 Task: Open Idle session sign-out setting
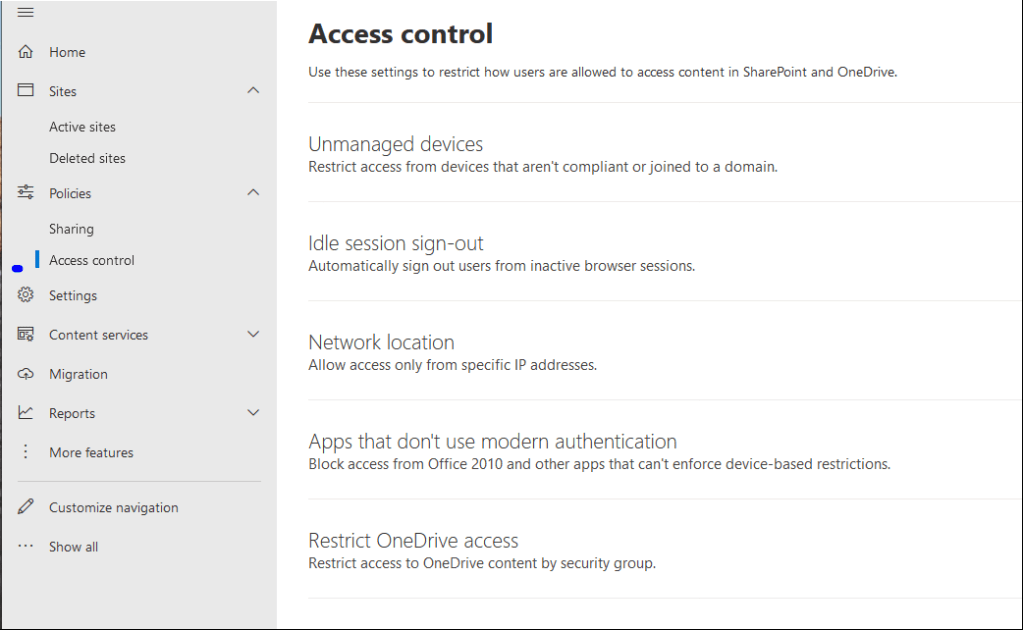click(395, 244)
